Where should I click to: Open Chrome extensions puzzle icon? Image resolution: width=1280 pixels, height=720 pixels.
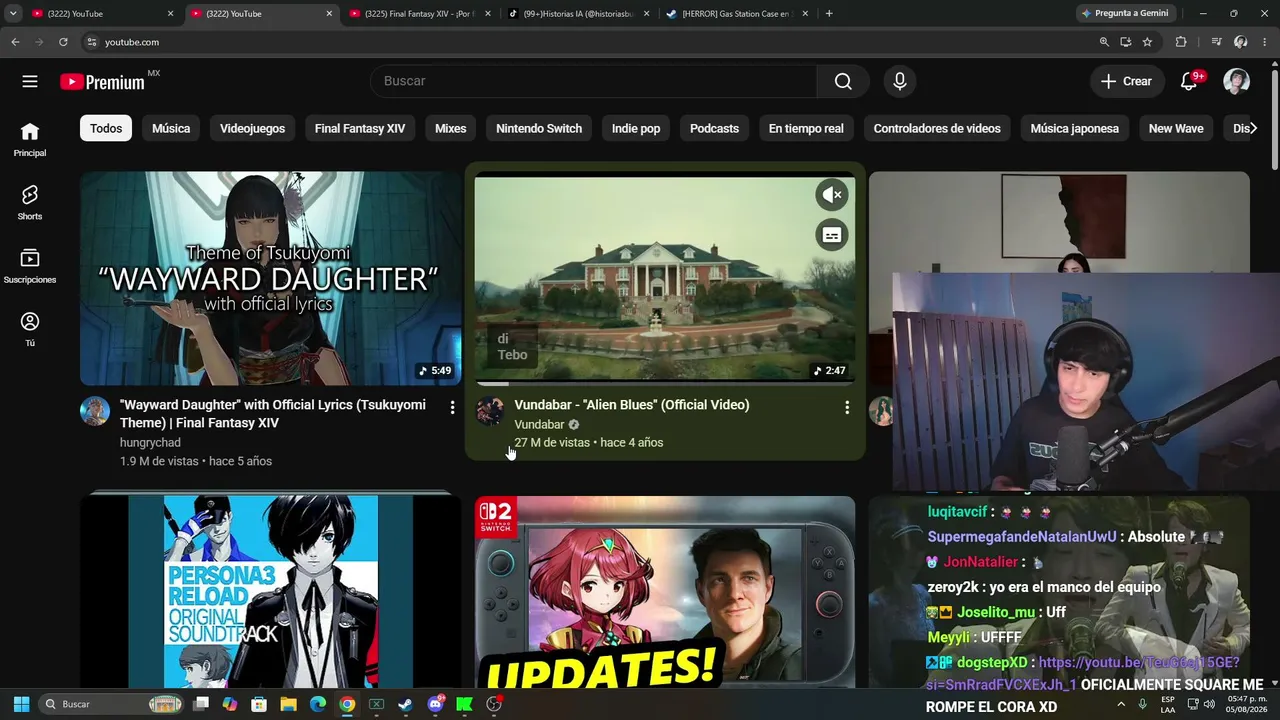[x=1181, y=42]
